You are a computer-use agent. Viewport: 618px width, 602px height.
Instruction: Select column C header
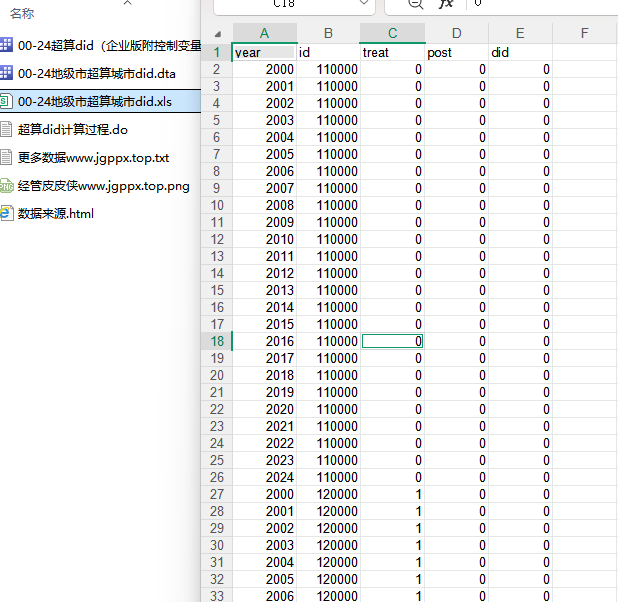393,33
